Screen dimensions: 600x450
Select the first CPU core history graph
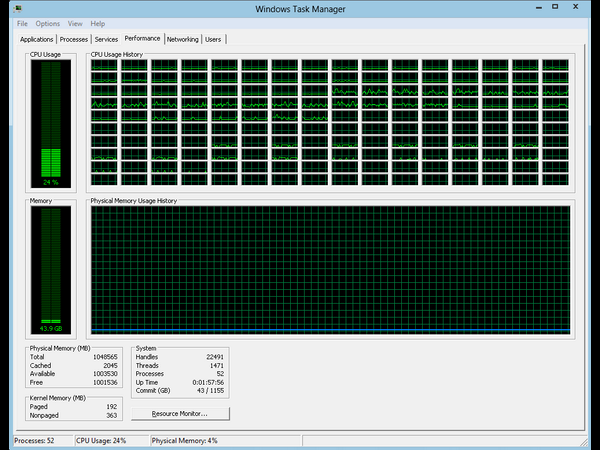[104, 65]
